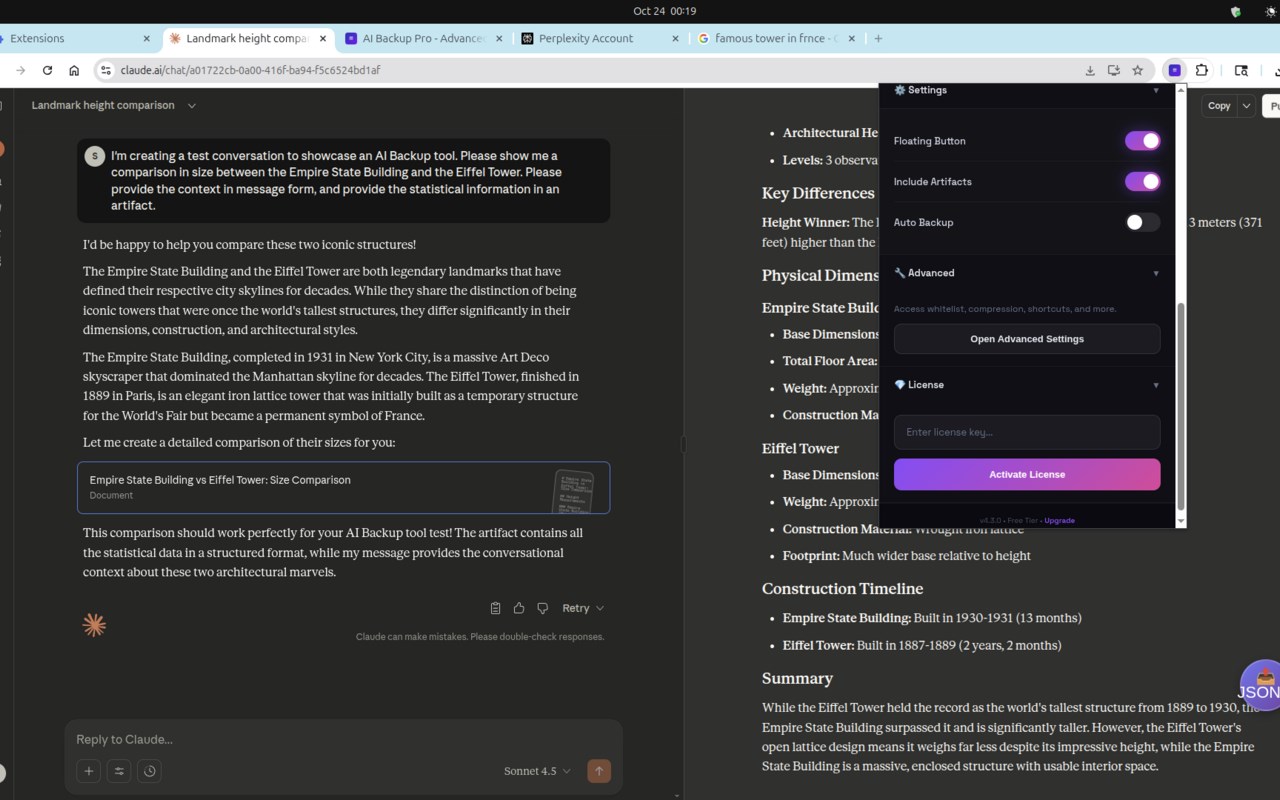The image size is (1280, 800).
Task: Toggle the Include Artifacts switch
Action: [x=1143, y=182]
